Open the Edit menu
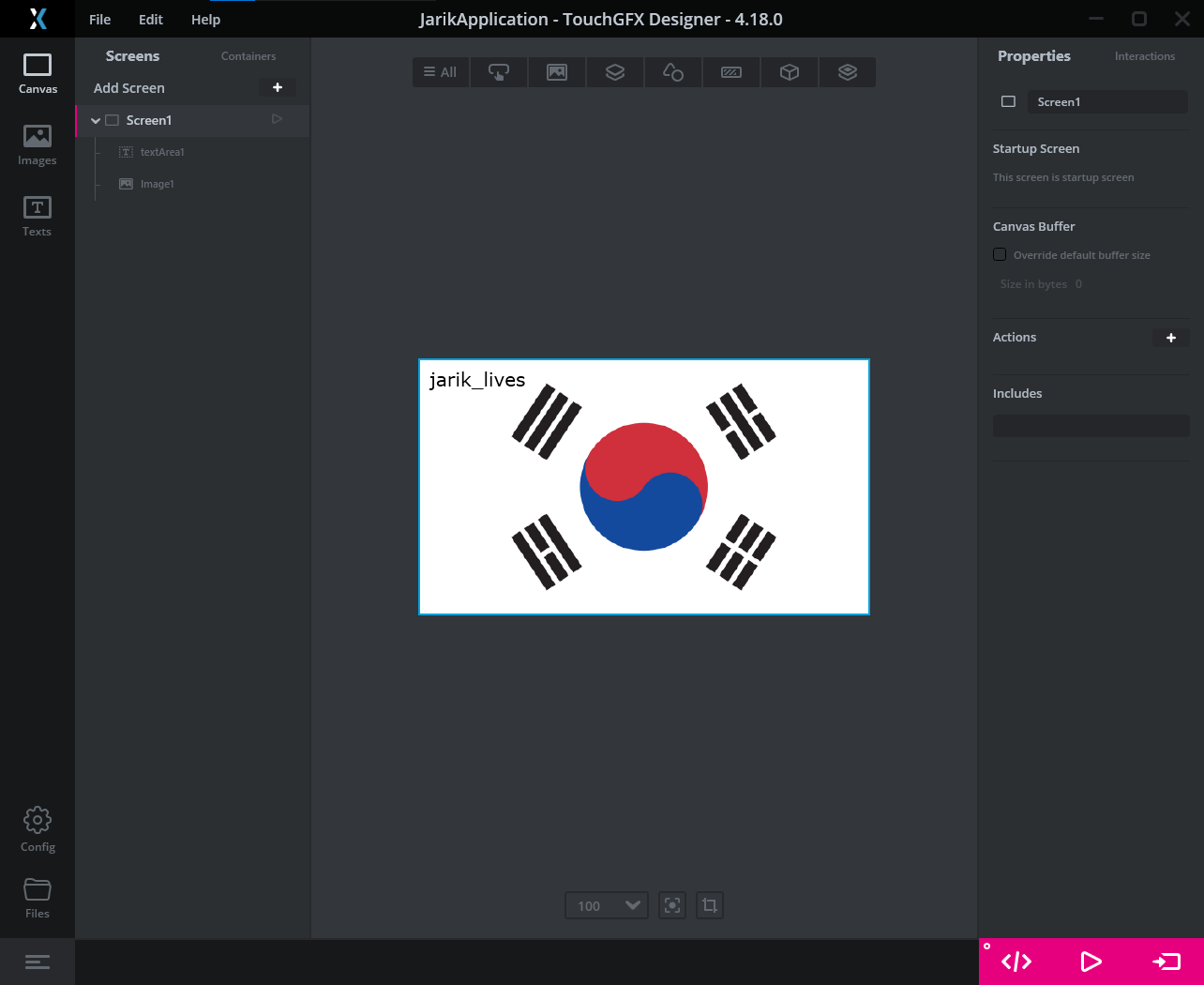The height and width of the screenshot is (985, 1204). [x=151, y=20]
